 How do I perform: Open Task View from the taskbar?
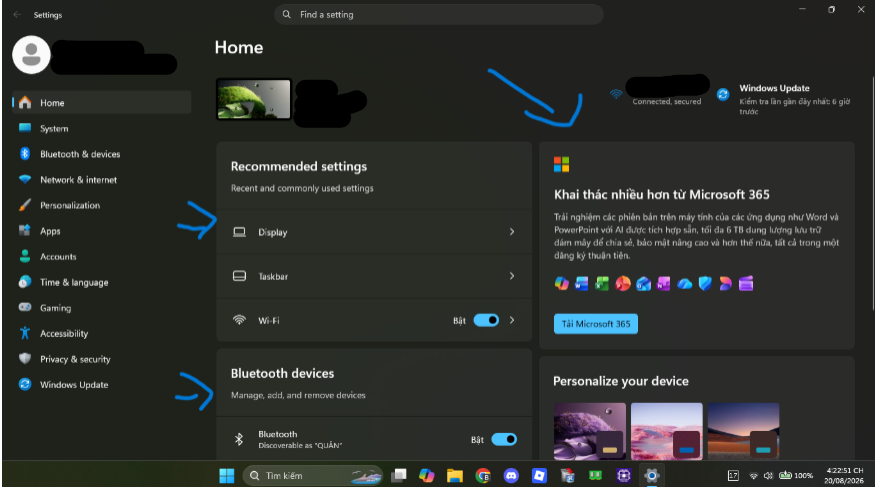[398, 475]
